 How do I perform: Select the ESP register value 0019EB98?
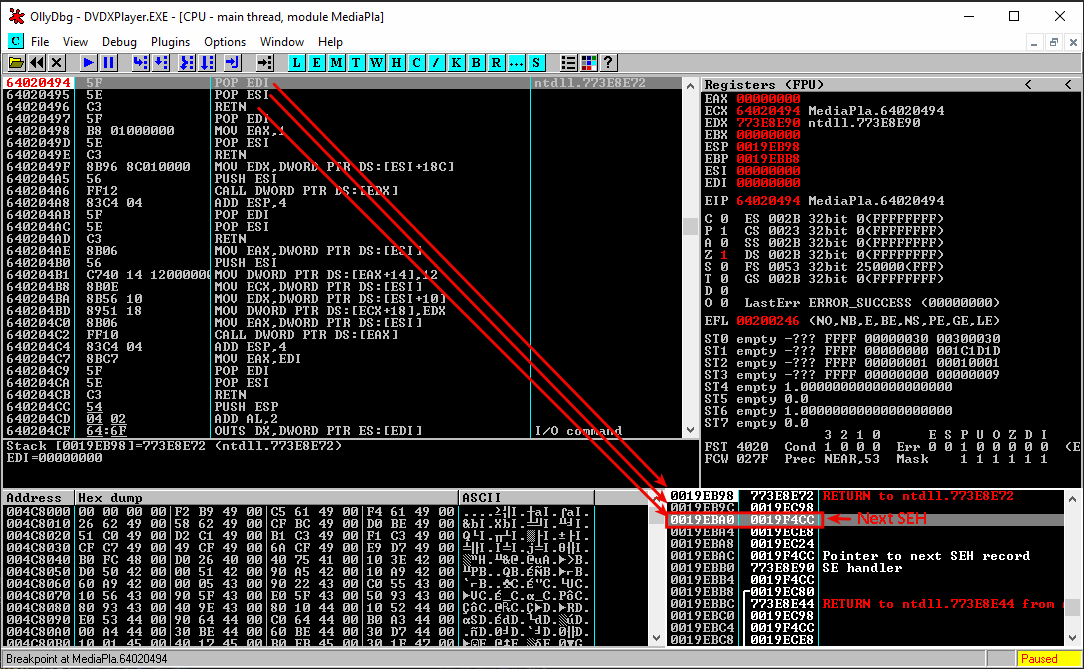768,147
